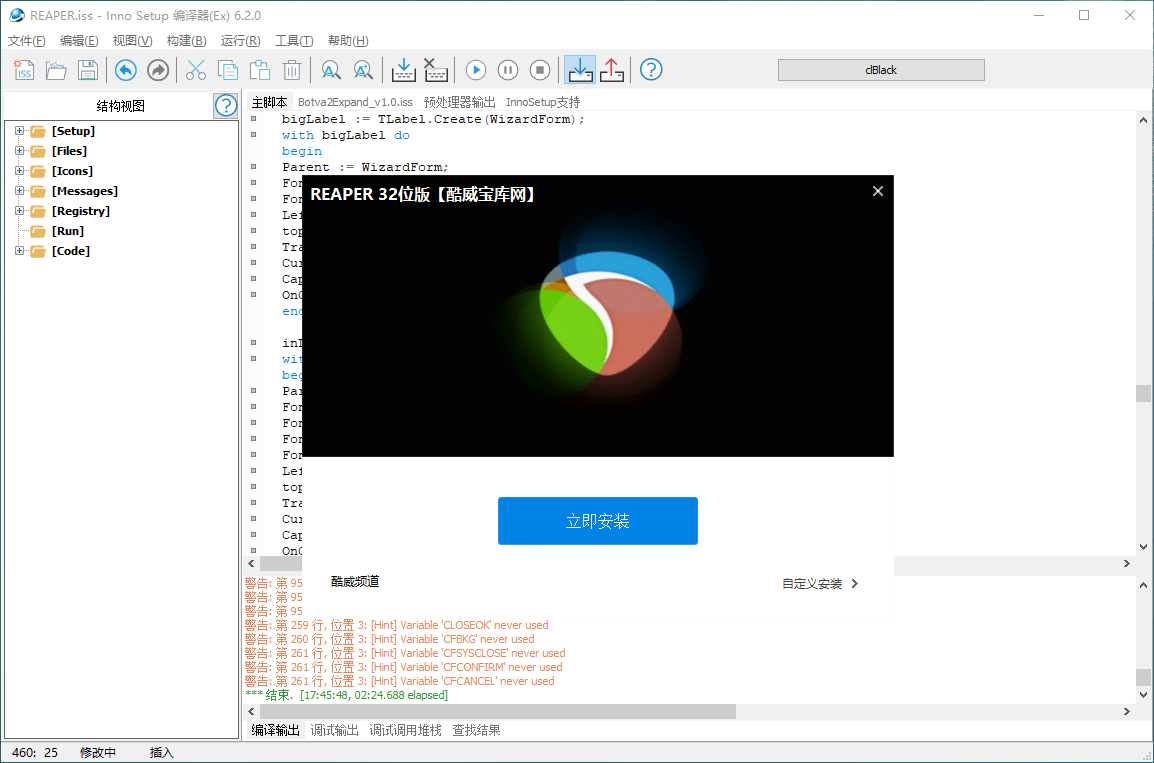Switch to the 查找结果 tab
The height and width of the screenshot is (763, 1154).
[x=476, y=730]
